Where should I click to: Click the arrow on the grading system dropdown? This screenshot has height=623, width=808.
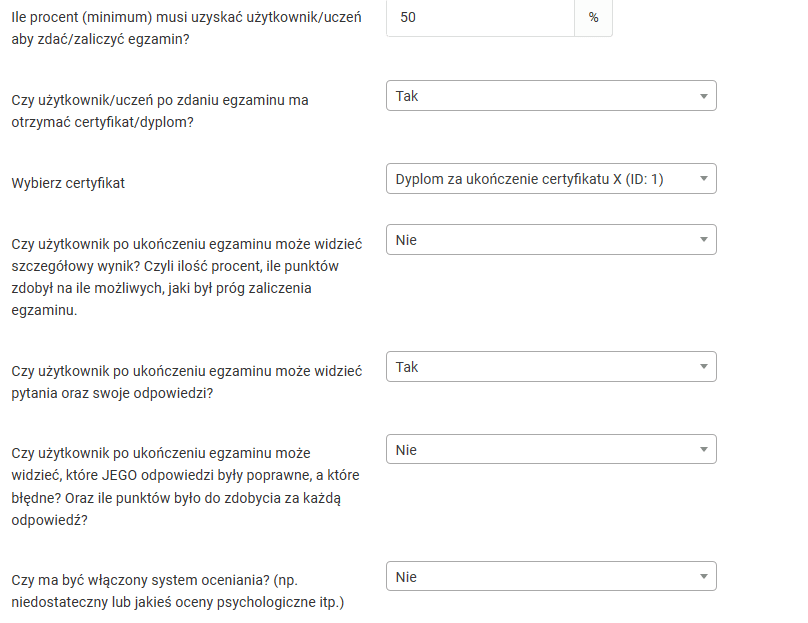[703, 578]
